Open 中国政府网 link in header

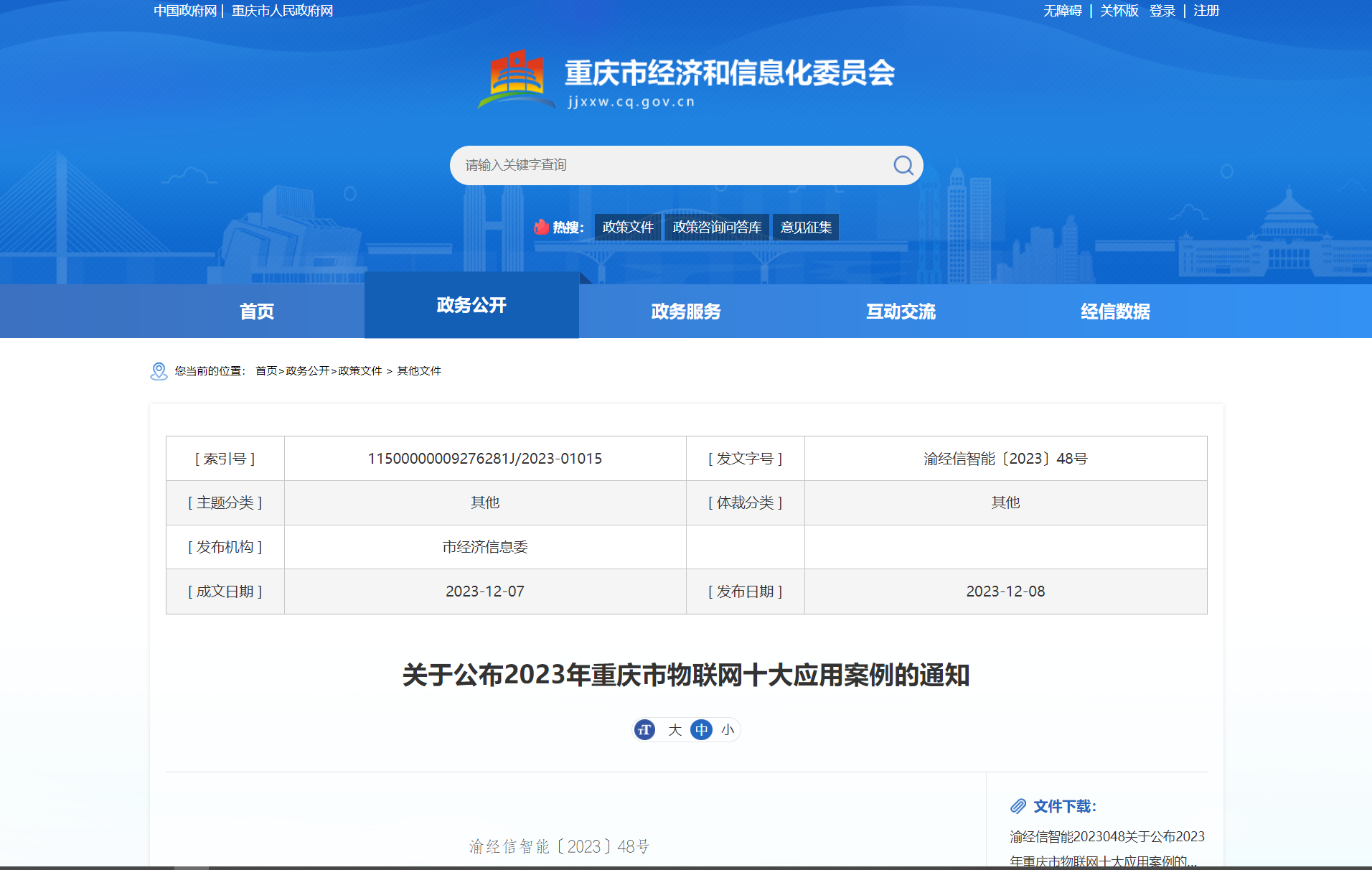[x=185, y=11]
